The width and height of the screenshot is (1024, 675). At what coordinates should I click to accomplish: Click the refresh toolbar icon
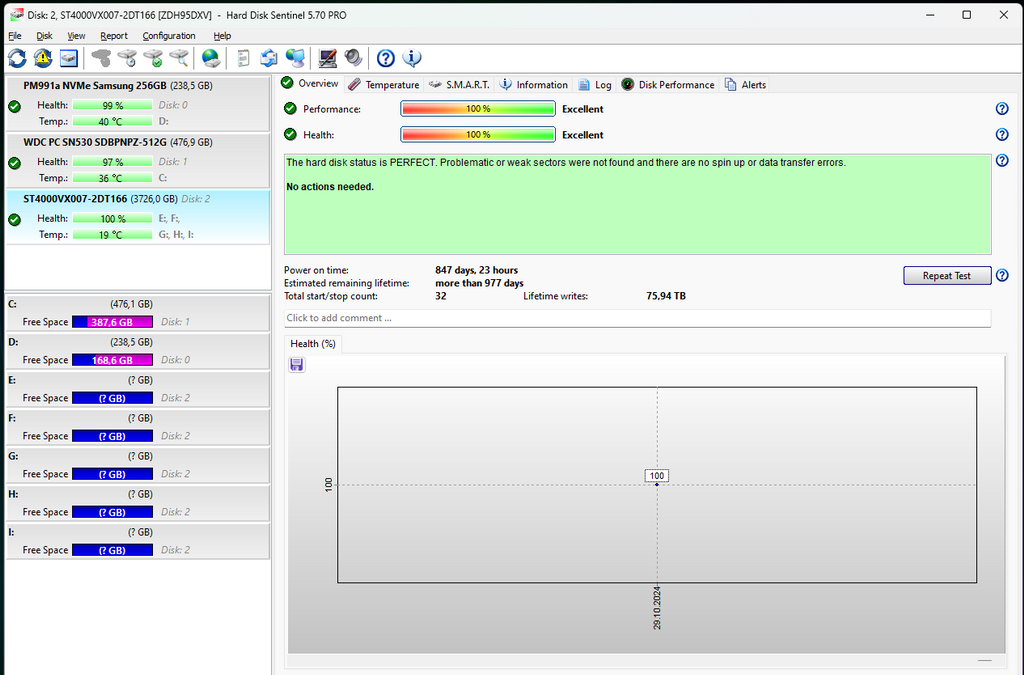click(x=17, y=58)
